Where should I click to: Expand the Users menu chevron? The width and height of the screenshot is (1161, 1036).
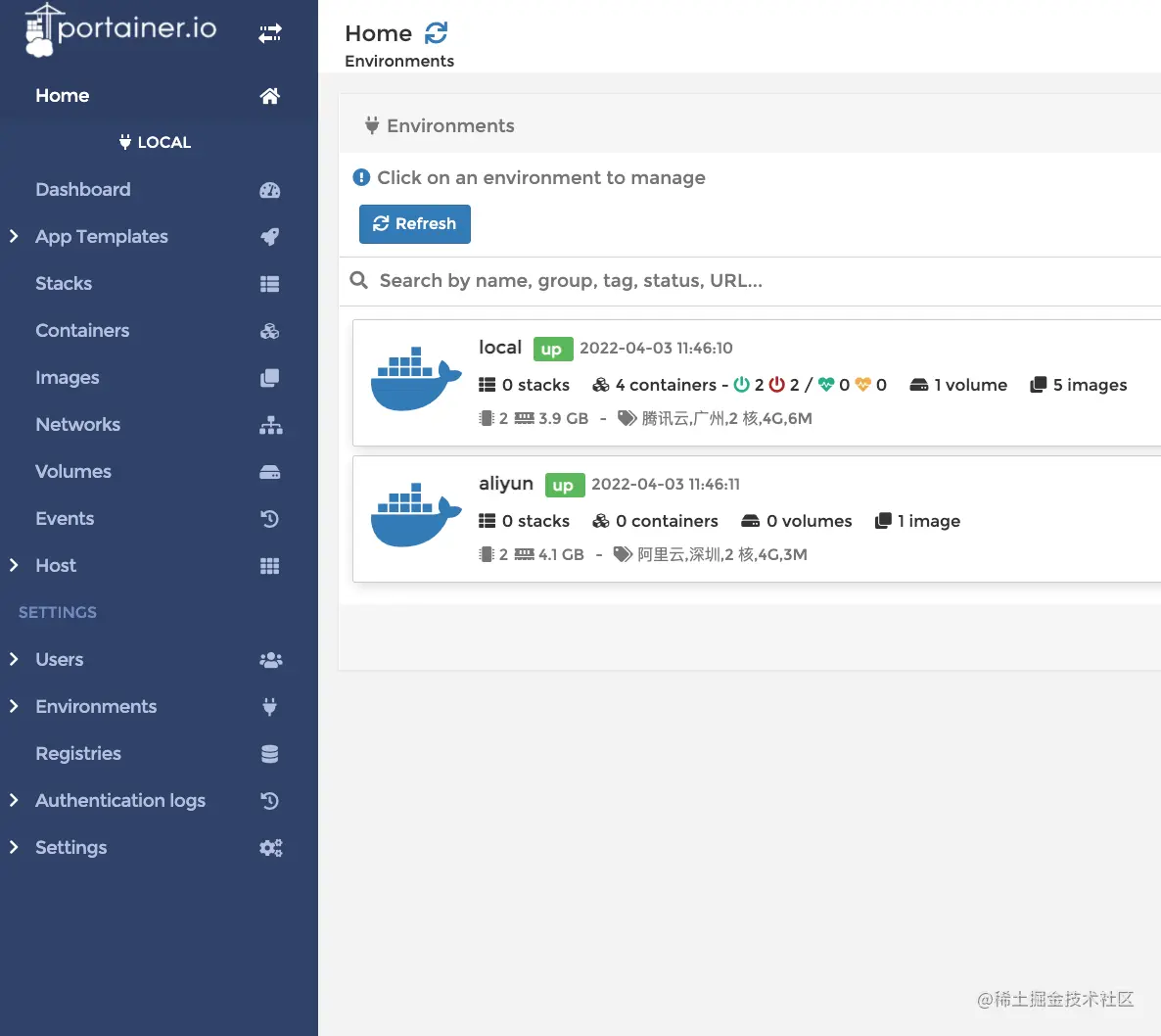(14, 659)
